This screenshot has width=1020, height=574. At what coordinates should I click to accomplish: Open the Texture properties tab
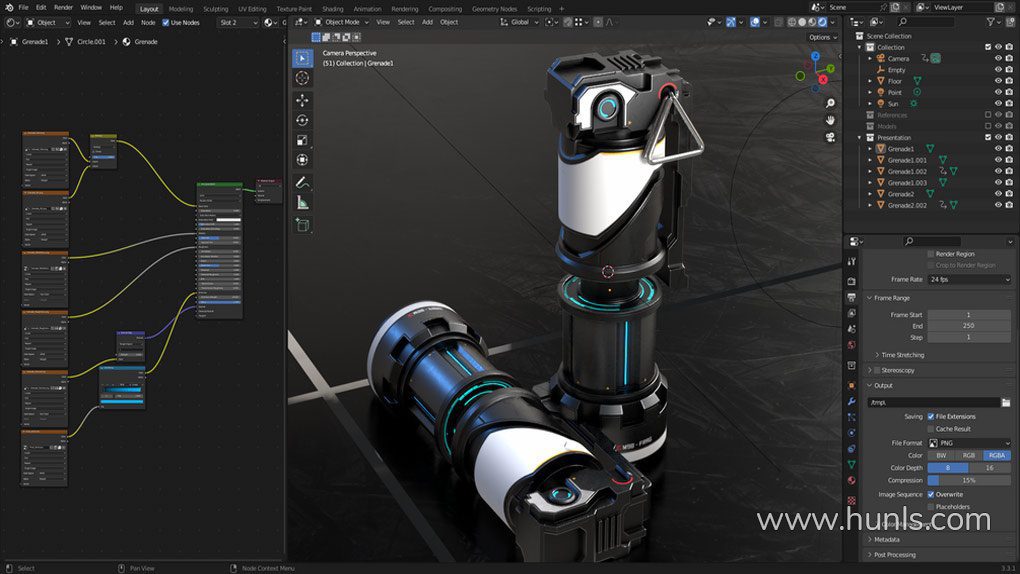click(x=852, y=500)
